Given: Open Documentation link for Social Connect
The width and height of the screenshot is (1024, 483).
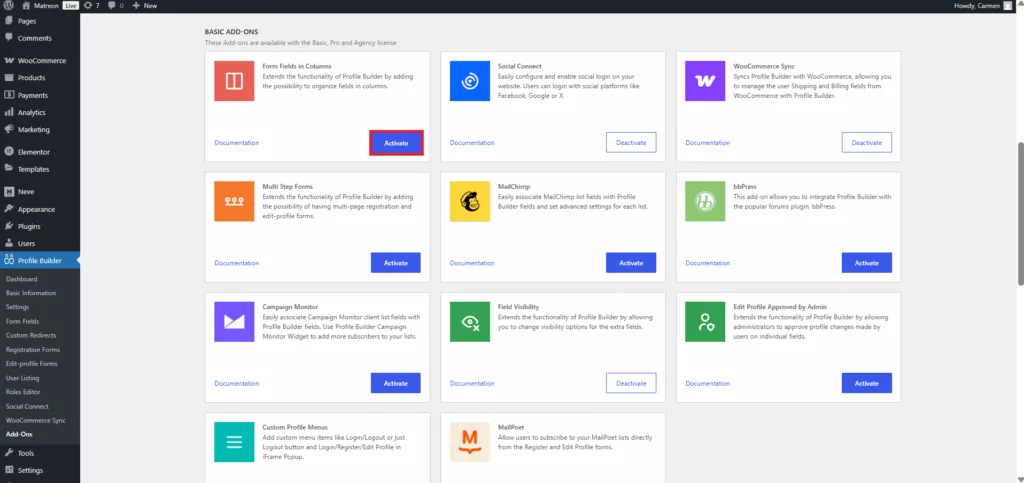Looking at the screenshot, I should click(472, 142).
